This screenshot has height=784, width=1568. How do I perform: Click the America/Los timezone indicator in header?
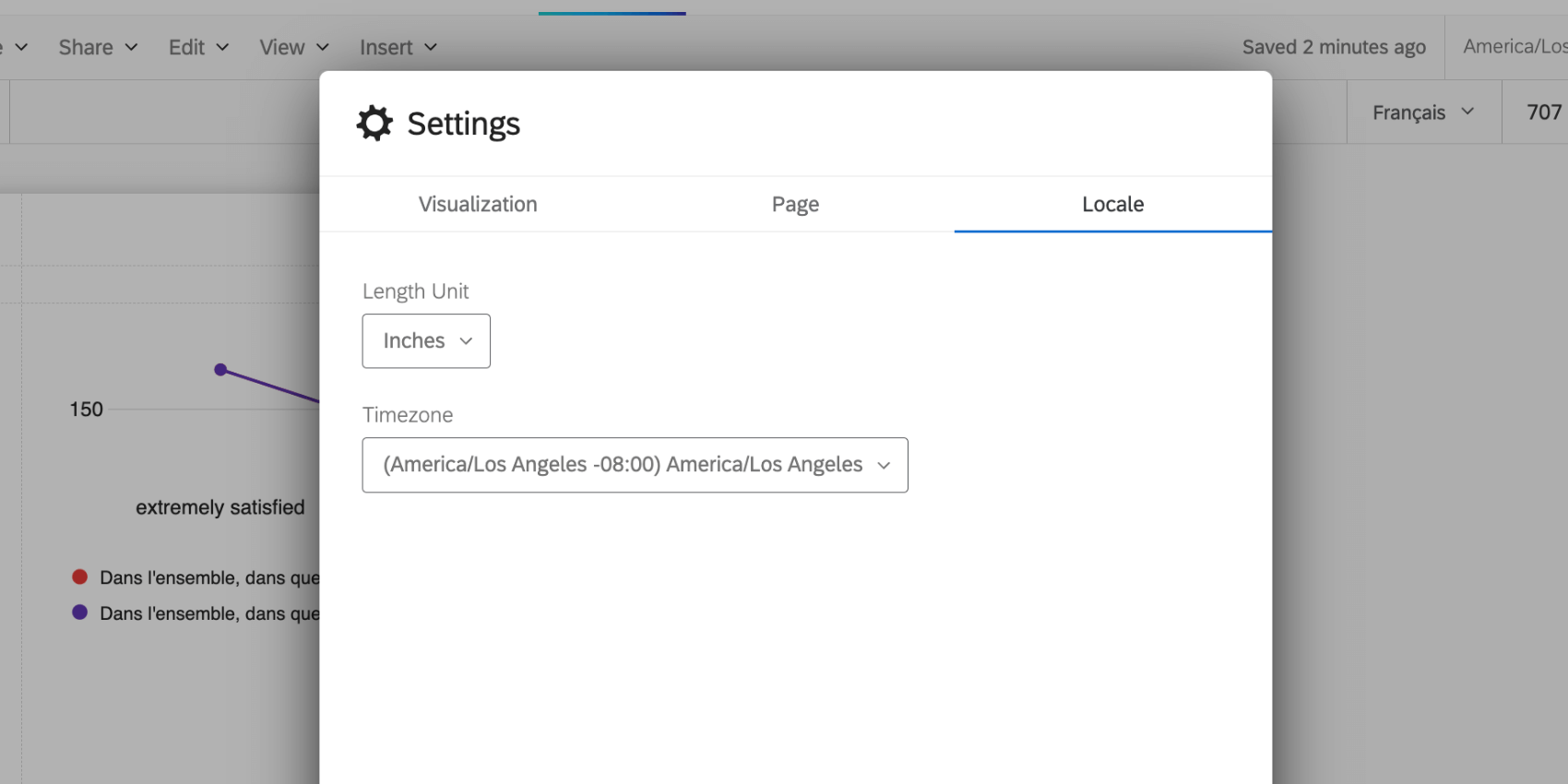pos(1514,47)
